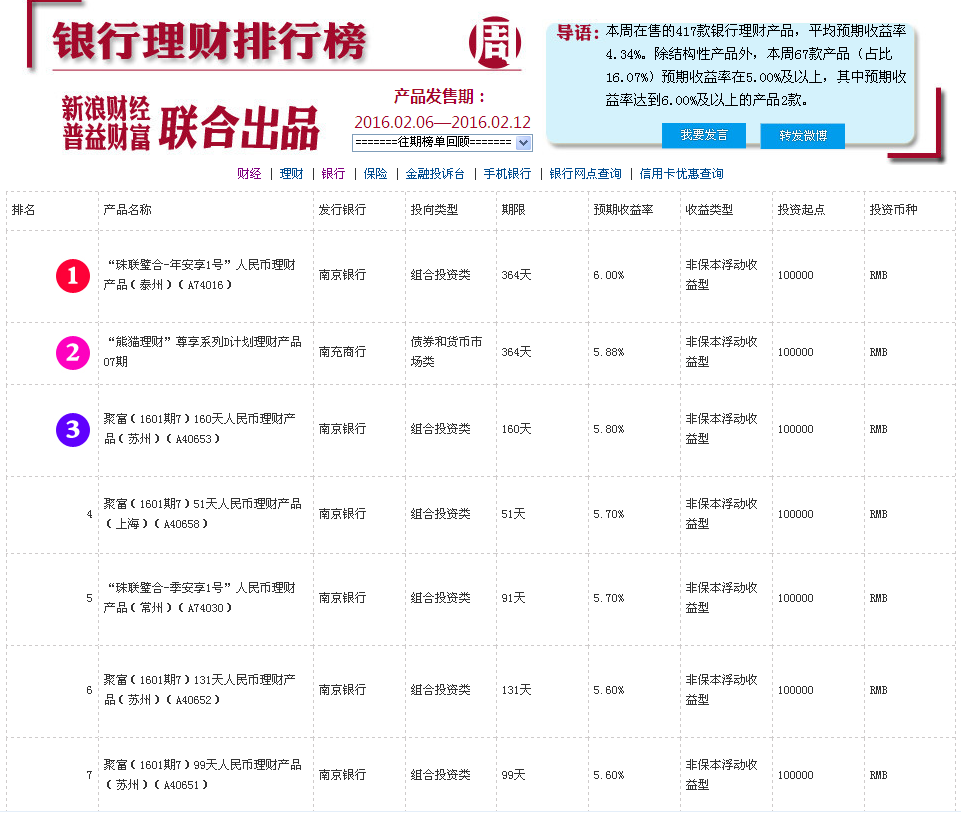Viewport: 961px width, 813px height.
Task: Open the 手机银行 link
Action: tap(507, 174)
